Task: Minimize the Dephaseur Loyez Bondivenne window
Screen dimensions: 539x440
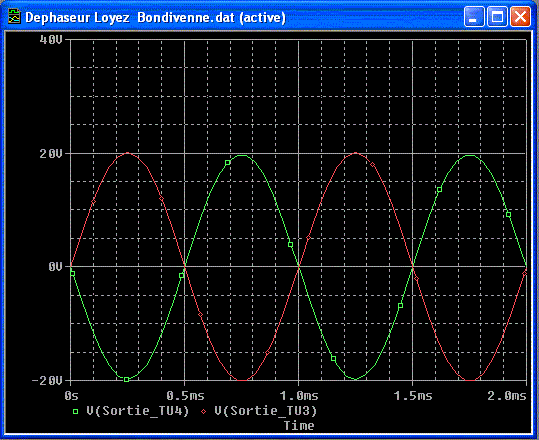Action: point(474,17)
